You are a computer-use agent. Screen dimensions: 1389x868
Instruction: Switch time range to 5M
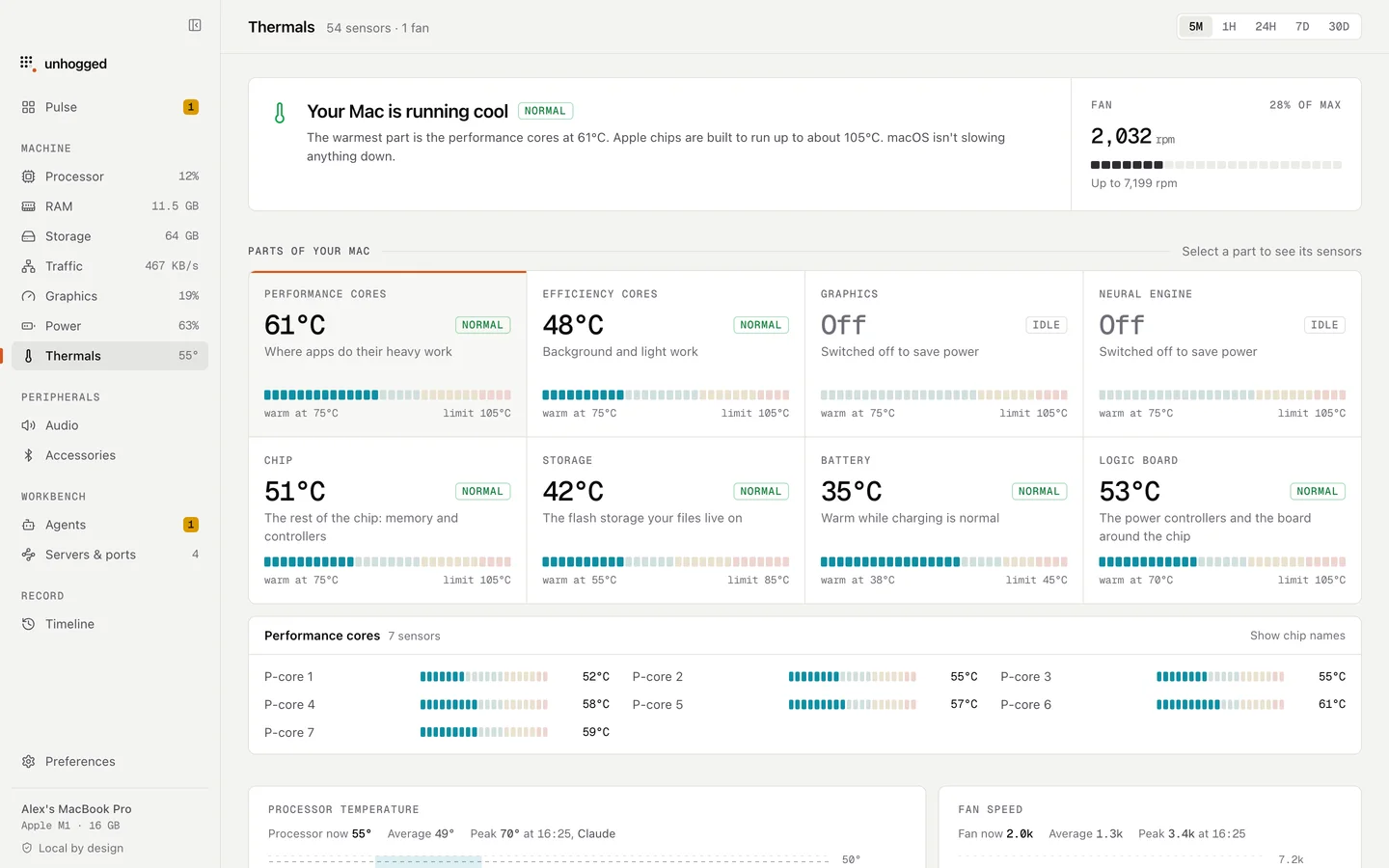pyautogui.click(x=1196, y=27)
